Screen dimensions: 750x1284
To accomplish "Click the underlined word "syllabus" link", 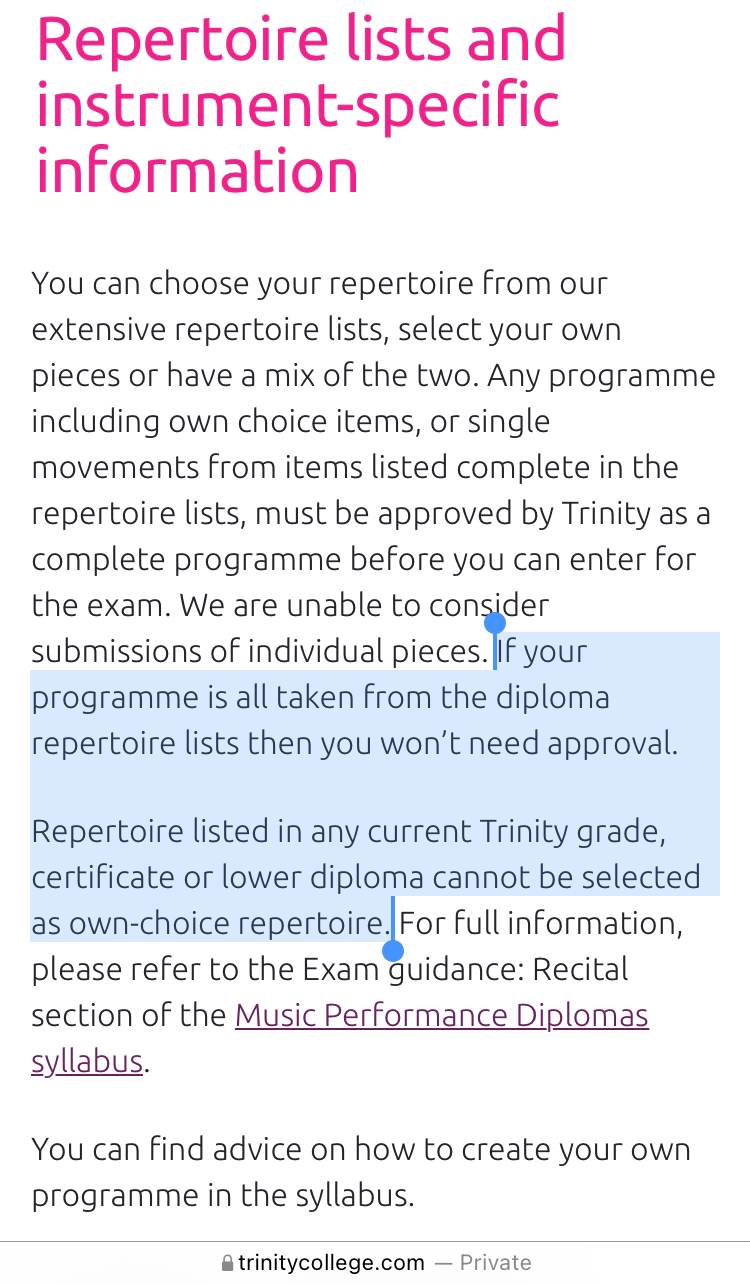I will tap(88, 1060).
